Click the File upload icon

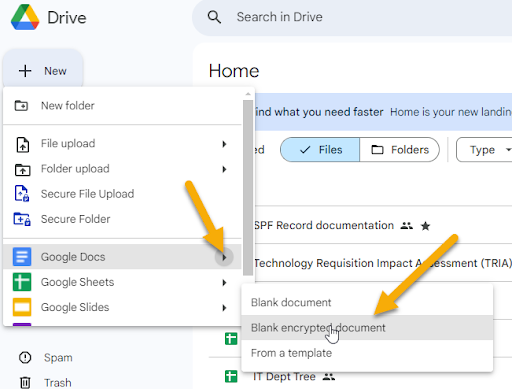(x=23, y=144)
